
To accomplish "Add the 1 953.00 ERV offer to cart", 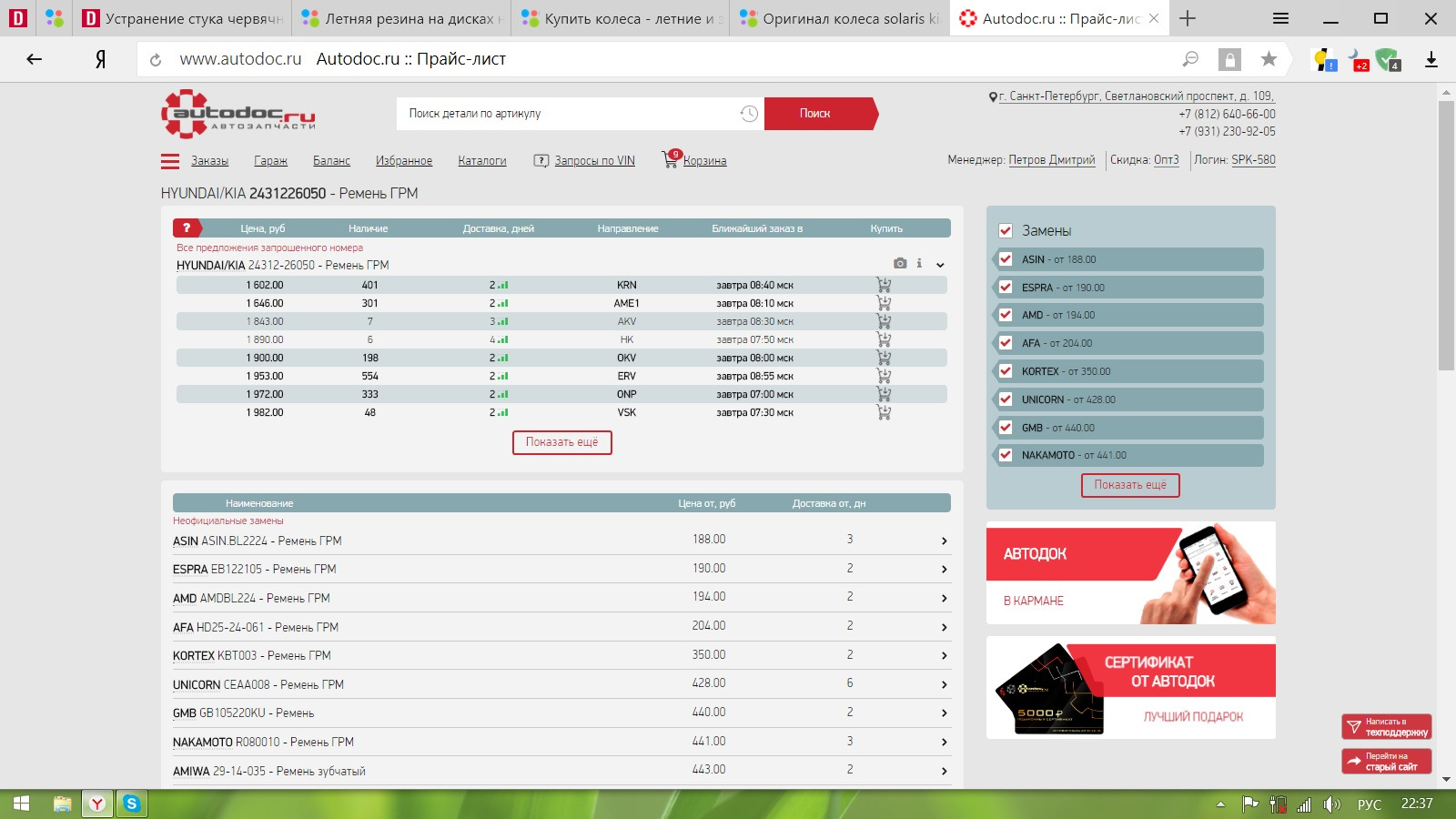I will (x=884, y=376).
